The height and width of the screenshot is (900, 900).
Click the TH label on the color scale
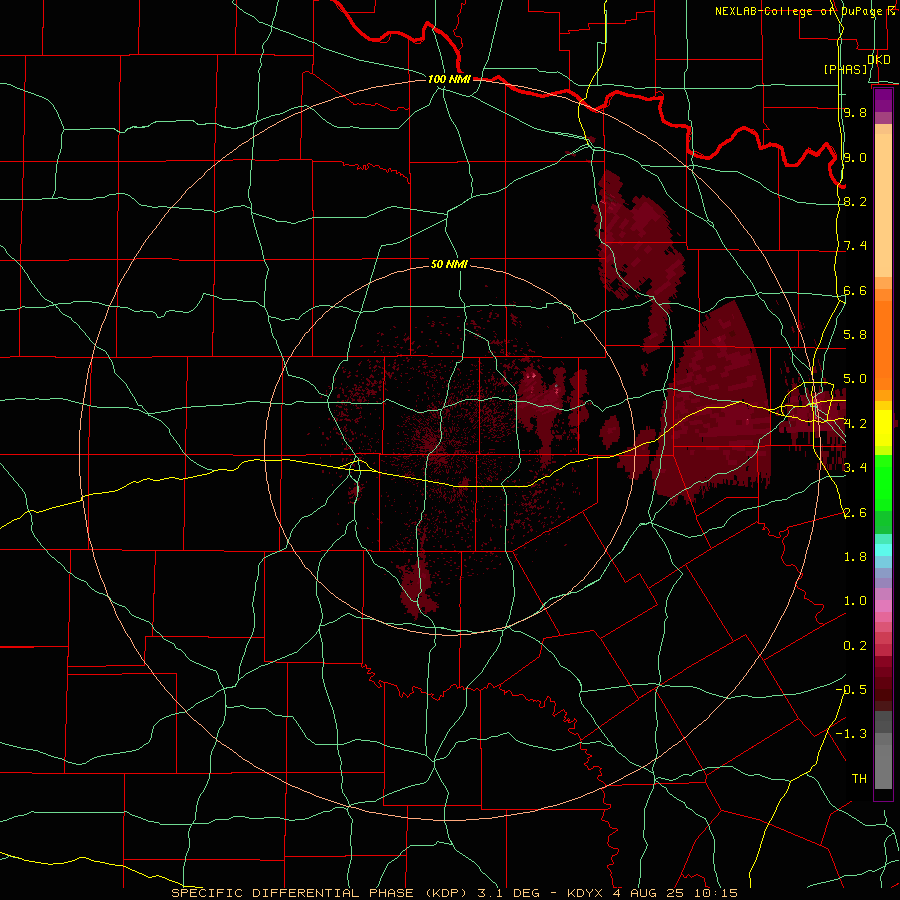pos(859,778)
